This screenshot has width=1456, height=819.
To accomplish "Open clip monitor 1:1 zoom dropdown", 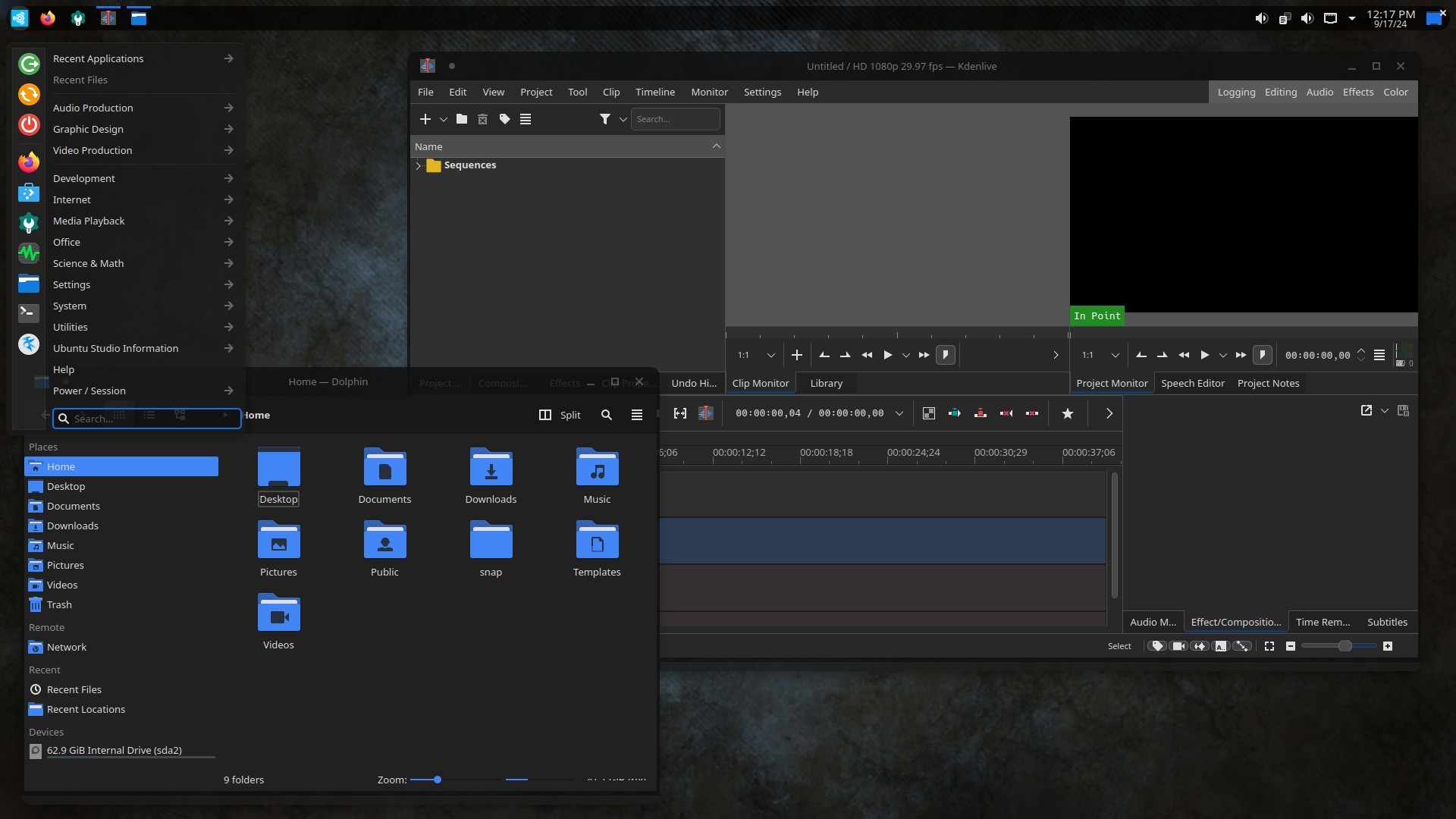I will click(x=770, y=355).
